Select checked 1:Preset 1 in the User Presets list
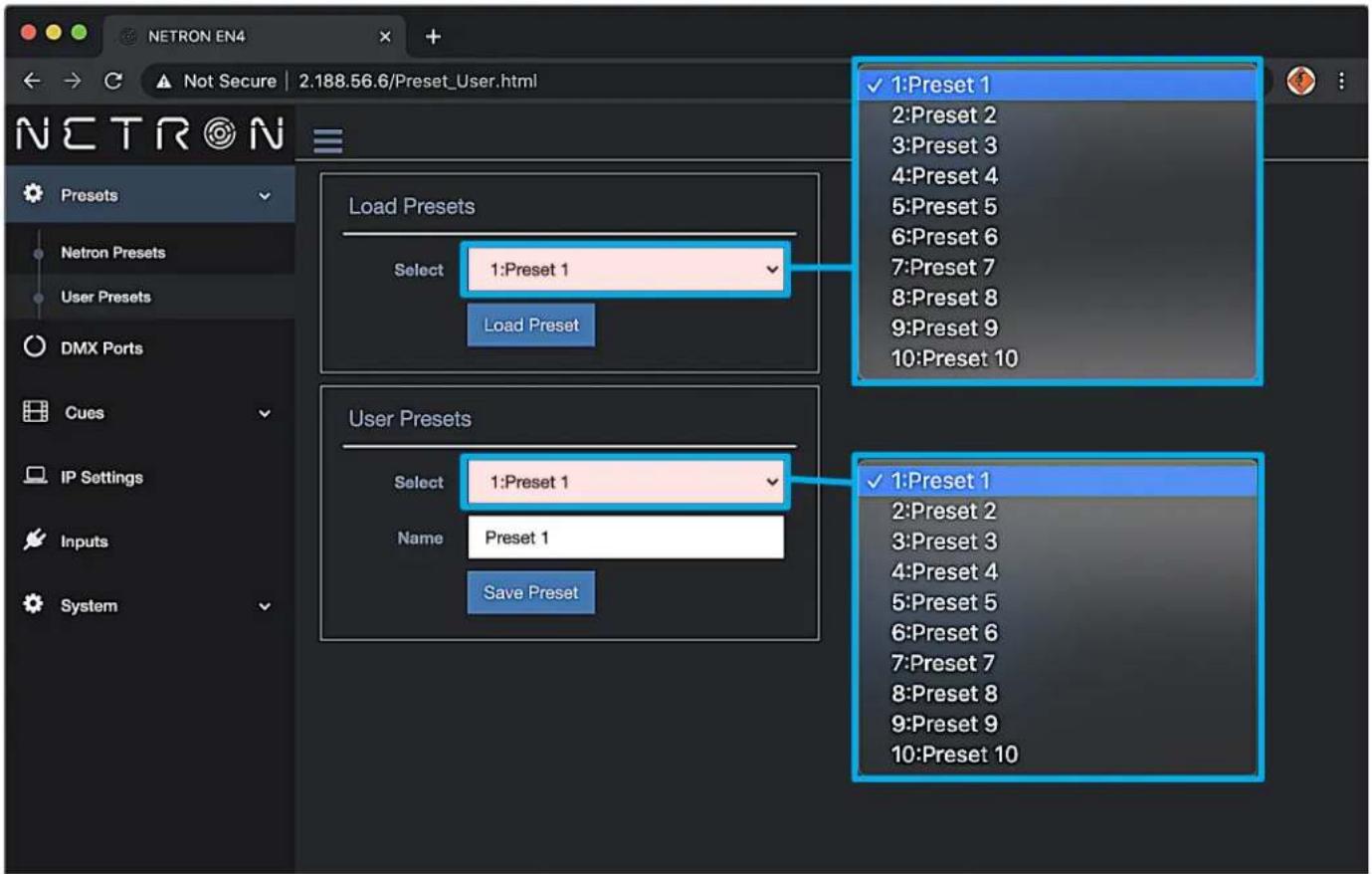 1058,481
